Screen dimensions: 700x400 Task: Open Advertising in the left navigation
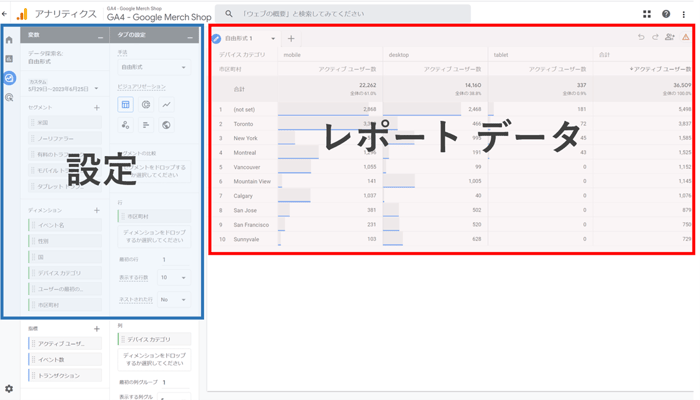(9, 97)
